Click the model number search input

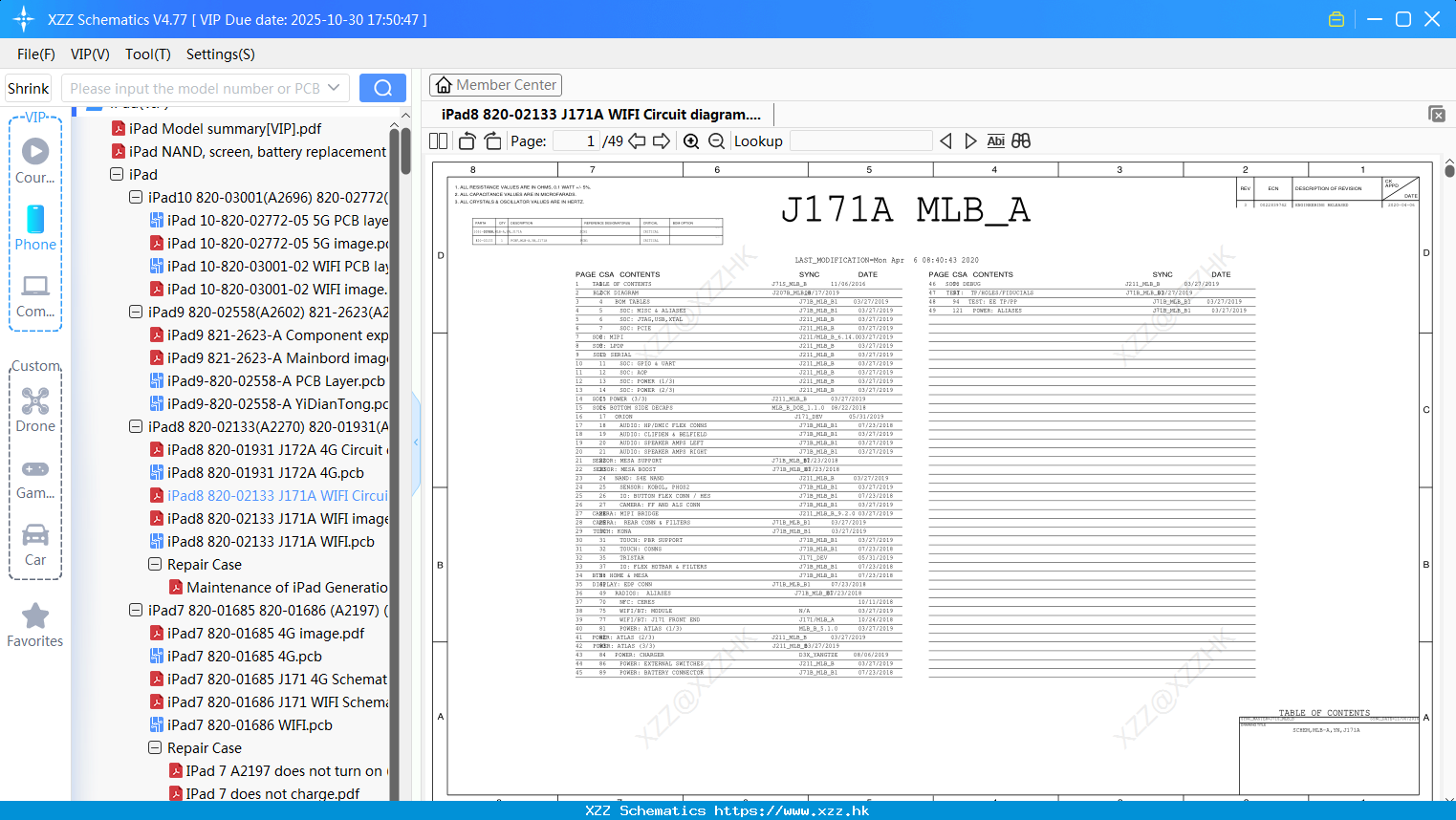tap(194, 88)
